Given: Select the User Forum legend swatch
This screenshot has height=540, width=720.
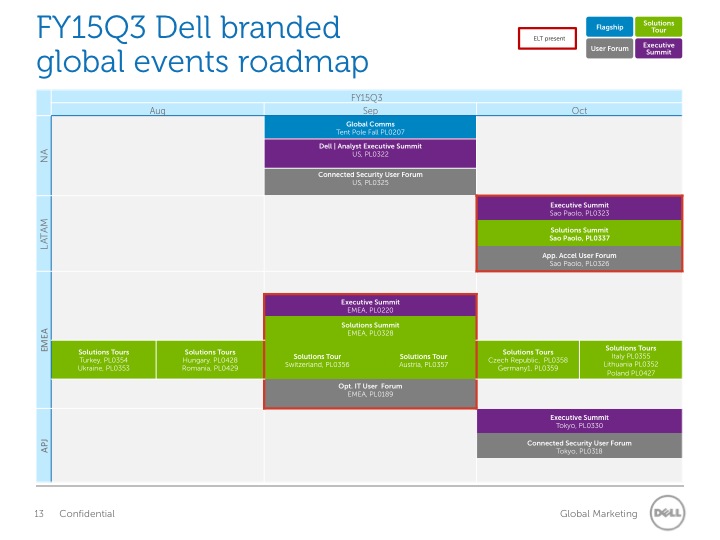Looking at the screenshot, I should pos(609,48).
